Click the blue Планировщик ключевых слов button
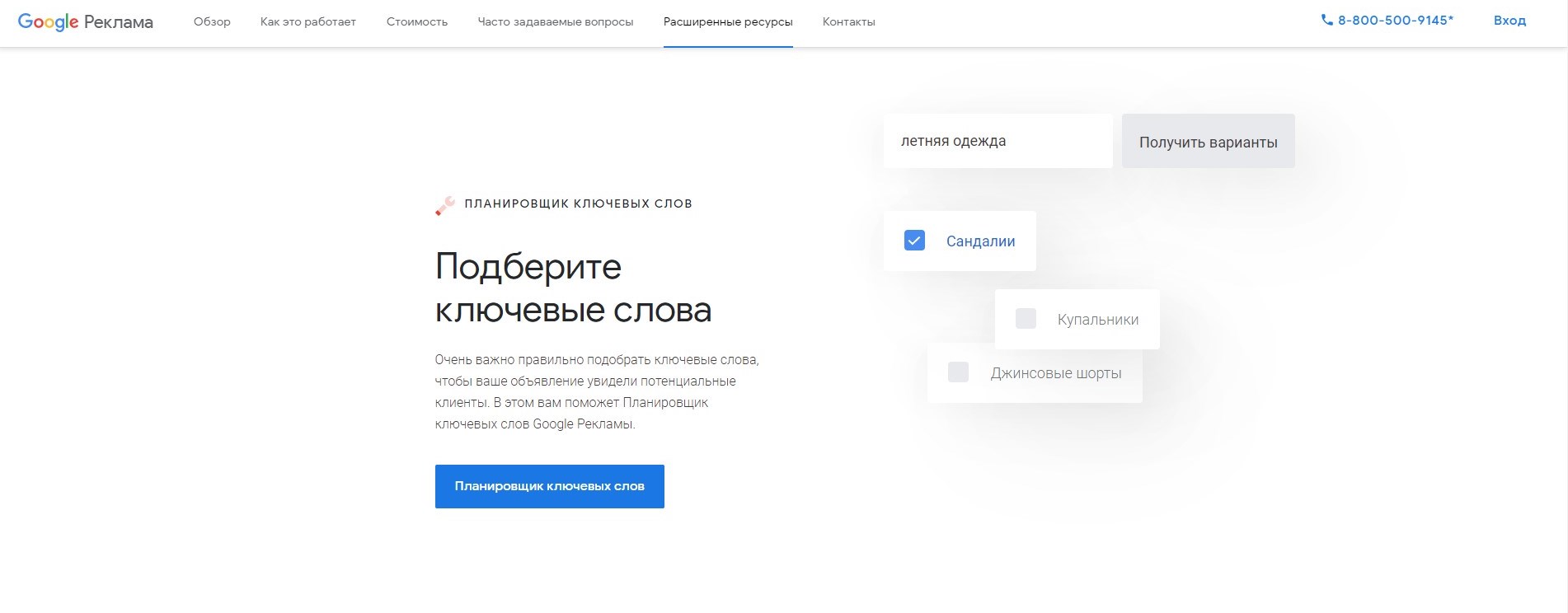Image resolution: width=1568 pixels, height=613 pixels. click(550, 486)
